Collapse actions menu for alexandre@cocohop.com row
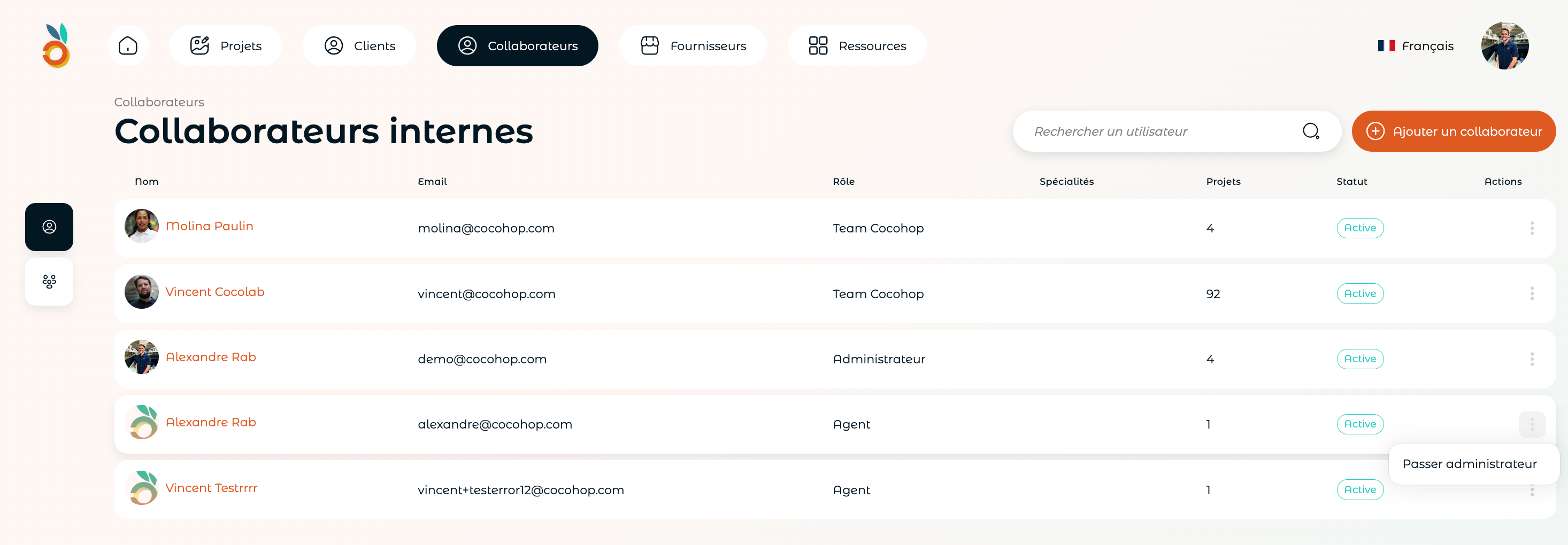Viewport: 1568px width, 545px height. 1532,424
